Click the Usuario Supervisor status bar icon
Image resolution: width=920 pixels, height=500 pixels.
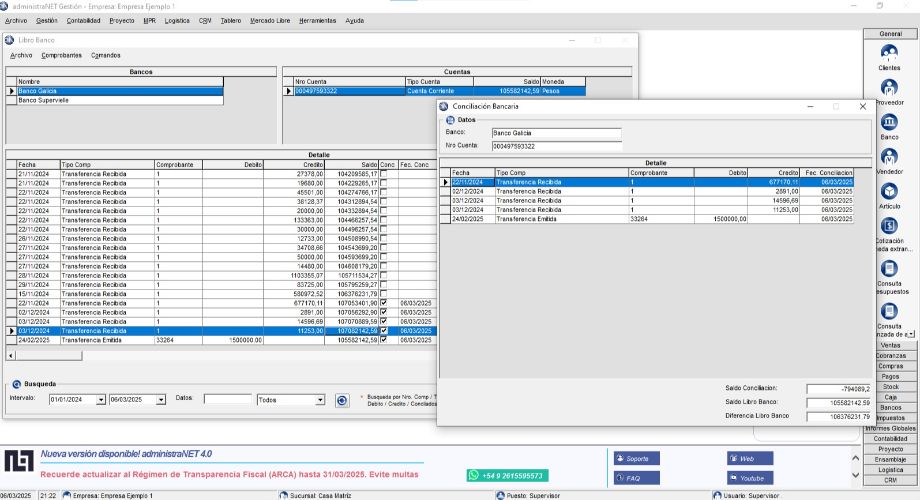pos(717,495)
